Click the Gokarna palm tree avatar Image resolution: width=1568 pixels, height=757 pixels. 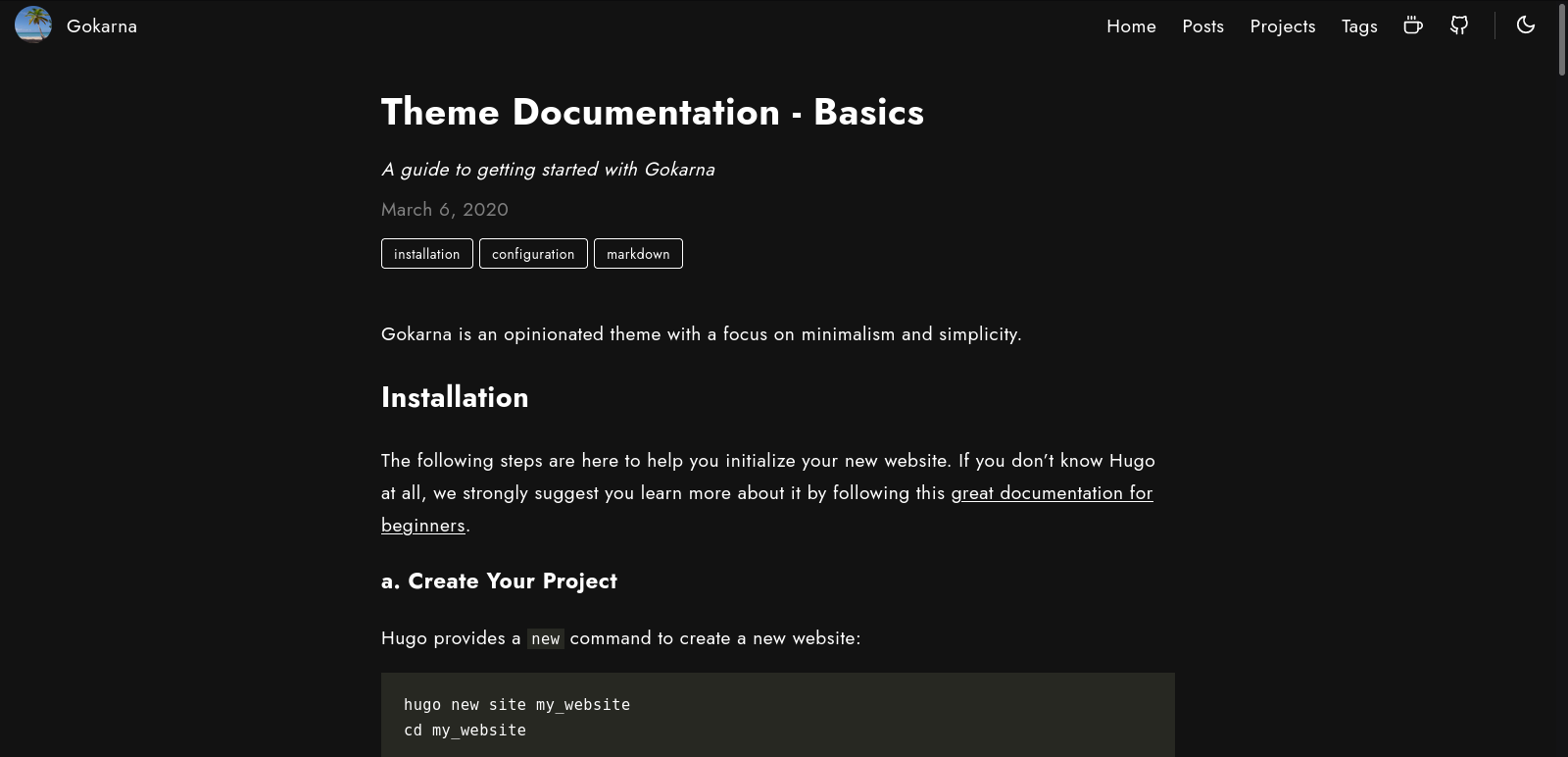click(x=33, y=25)
